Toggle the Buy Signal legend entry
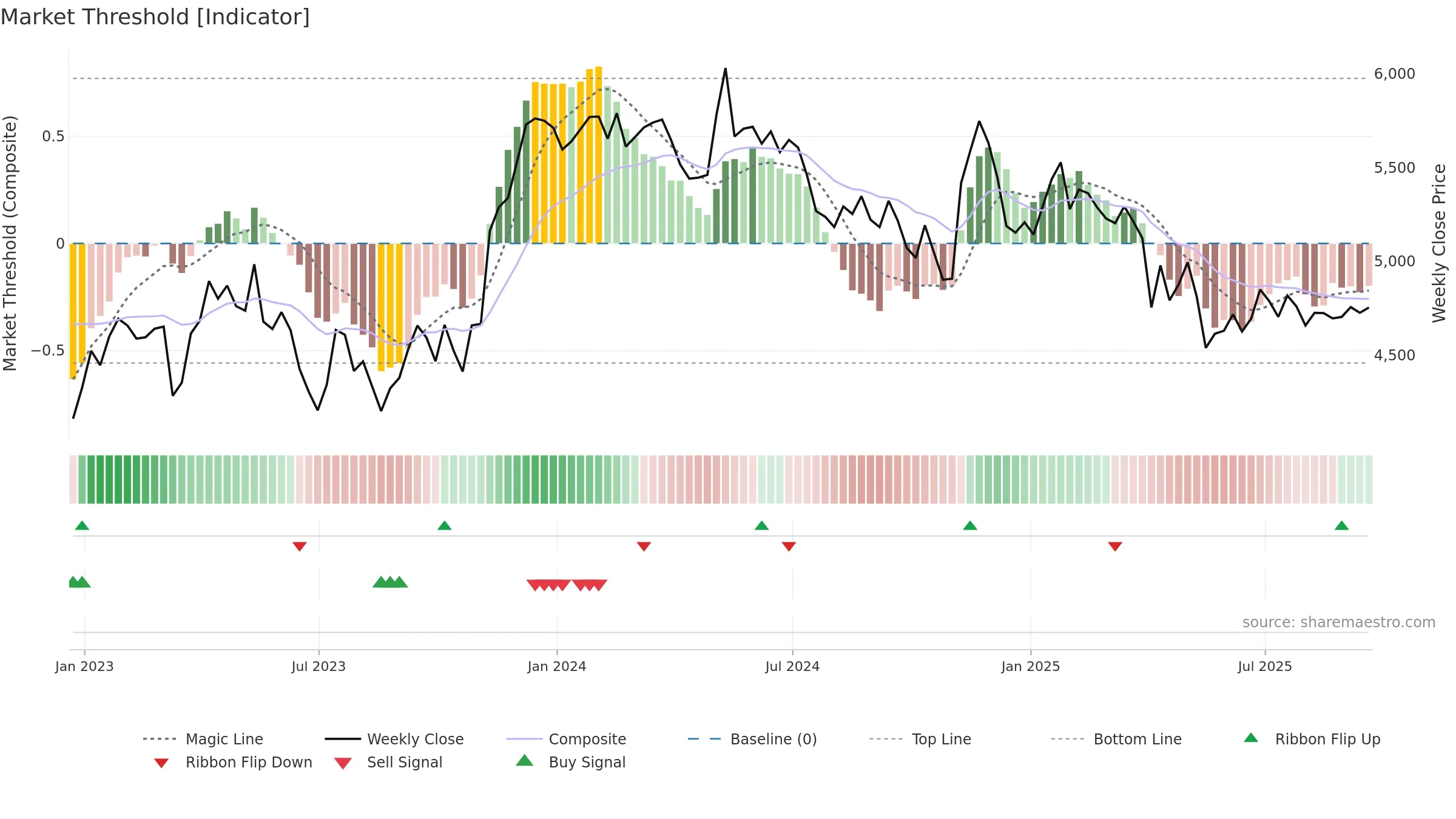The image size is (1456, 819). pyautogui.click(x=570, y=762)
